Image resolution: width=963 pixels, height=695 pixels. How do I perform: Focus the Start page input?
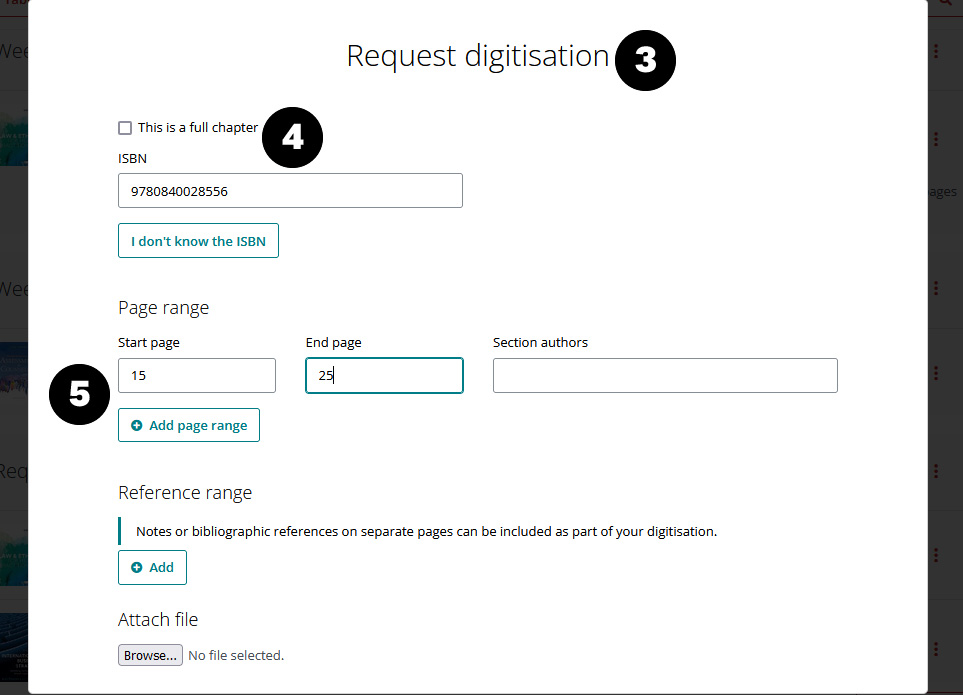[196, 376]
